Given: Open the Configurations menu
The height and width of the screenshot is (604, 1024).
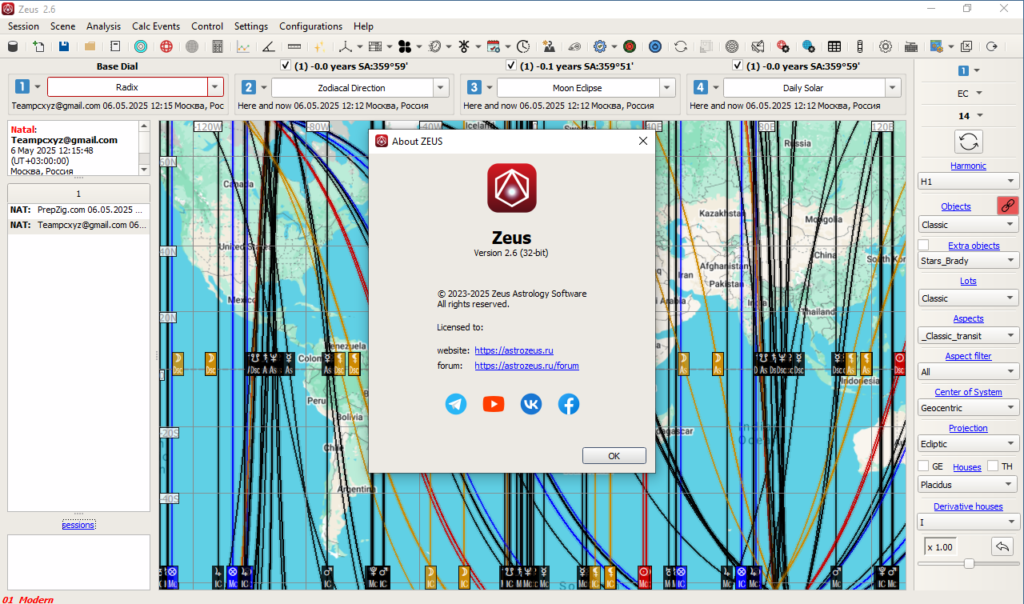Looking at the screenshot, I should click(x=310, y=26).
